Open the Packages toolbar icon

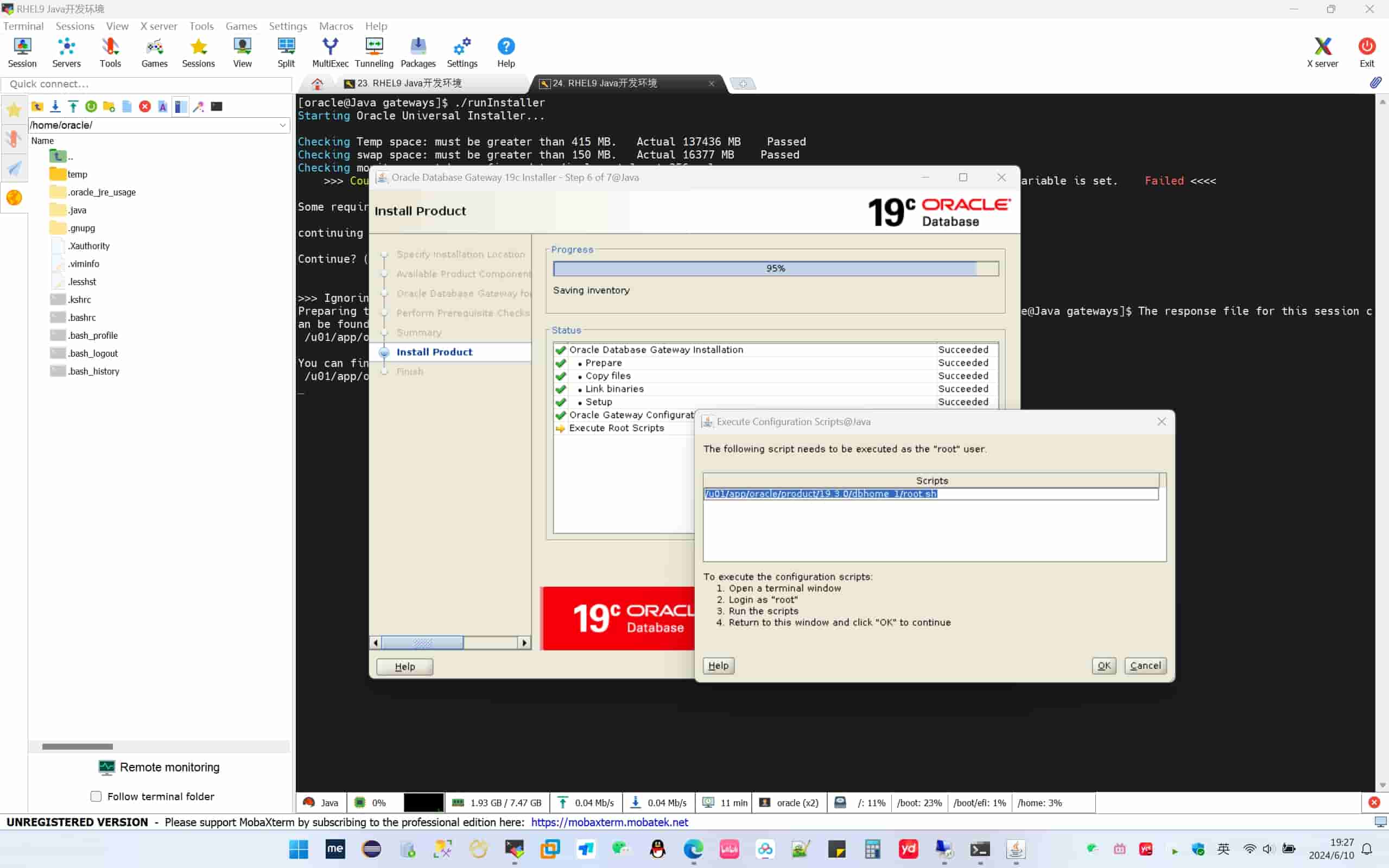click(x=418, y=52)
